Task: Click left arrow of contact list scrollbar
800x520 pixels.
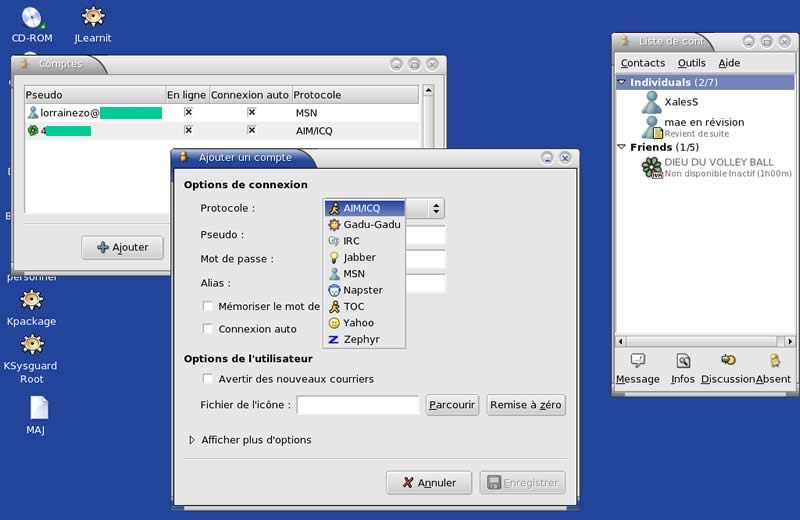Action: pyautogui.click(x=621, y=341)
